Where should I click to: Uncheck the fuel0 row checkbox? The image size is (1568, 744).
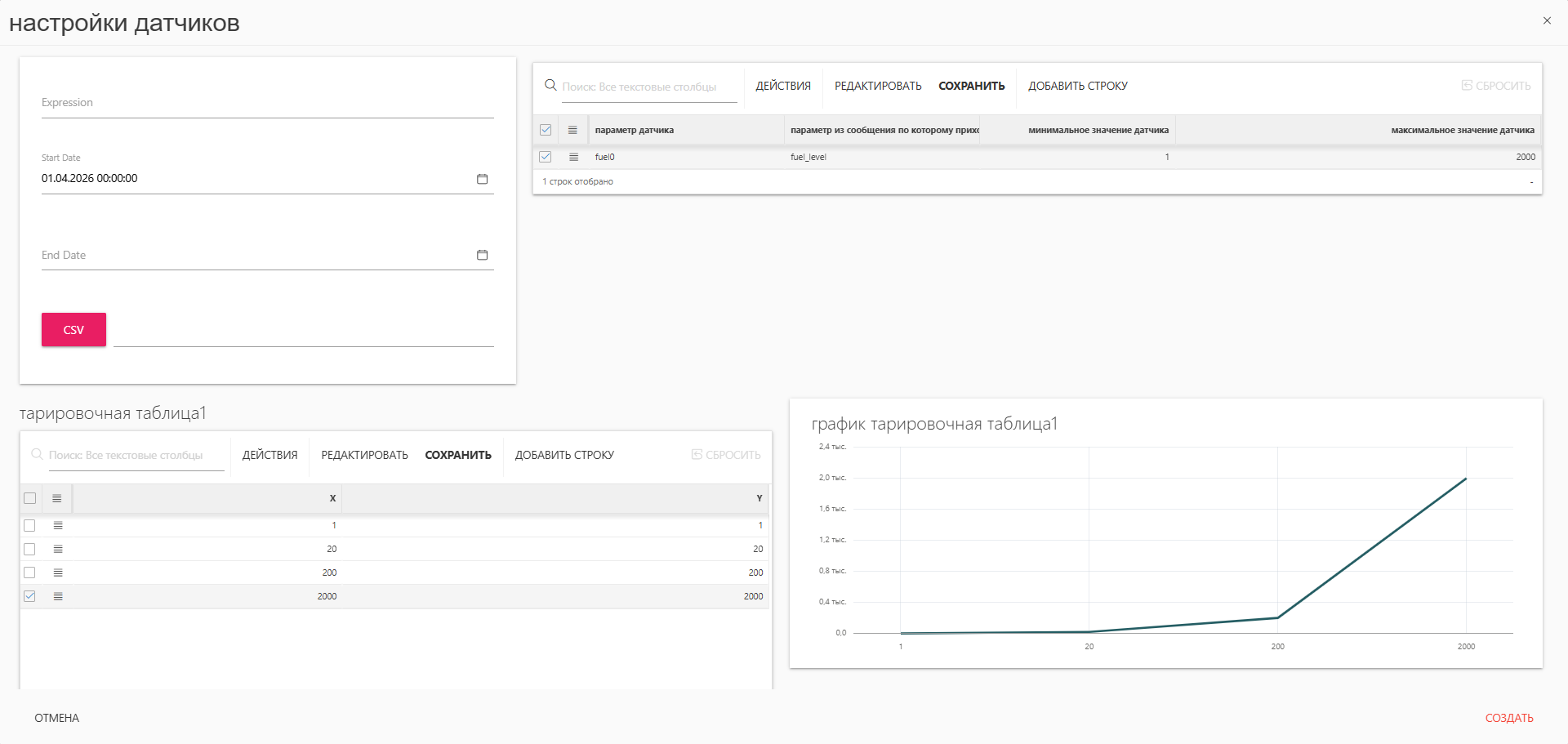click(546, 157)
